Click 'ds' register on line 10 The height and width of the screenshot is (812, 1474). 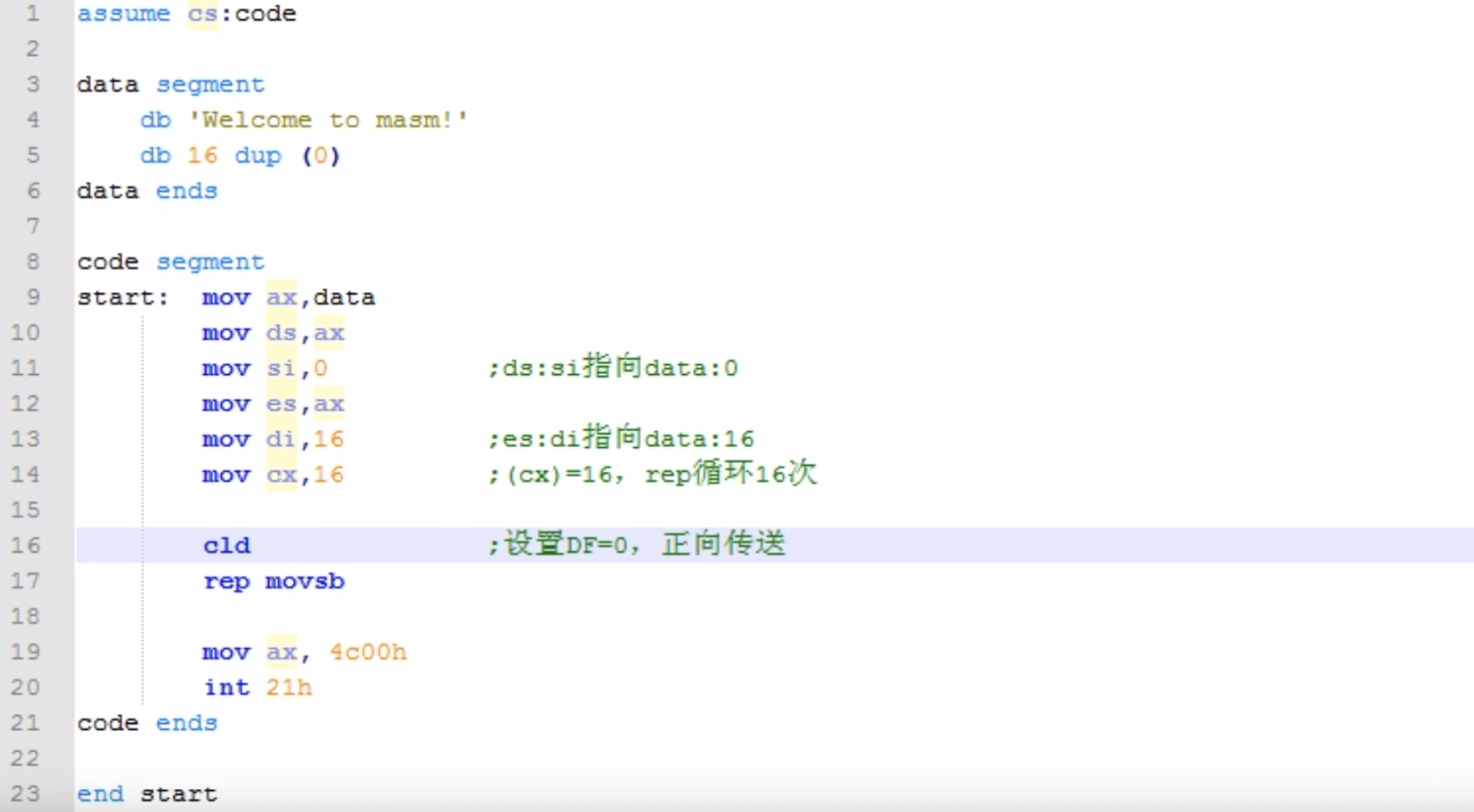click(x=281, y=333)
